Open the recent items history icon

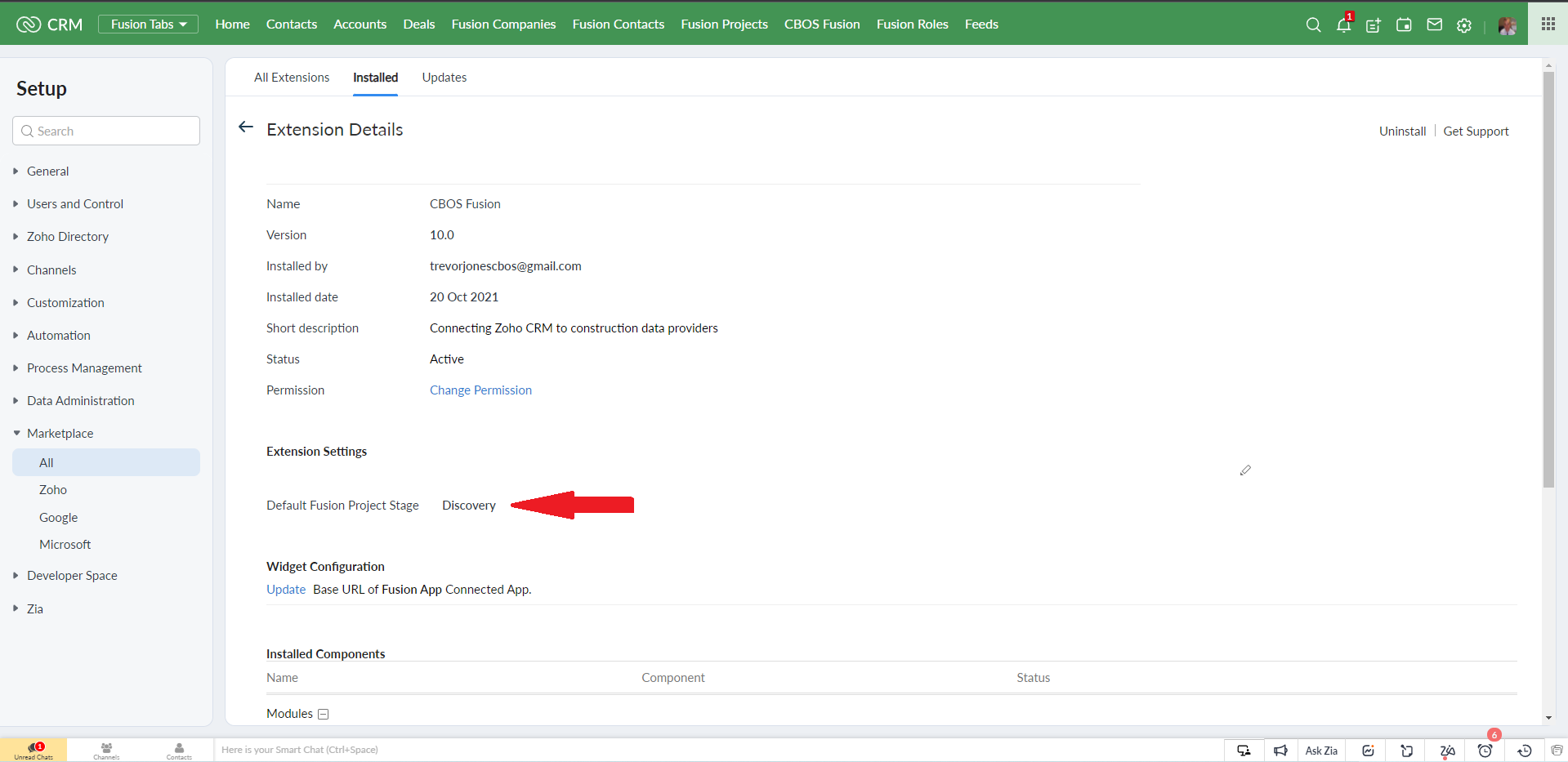1524,751
